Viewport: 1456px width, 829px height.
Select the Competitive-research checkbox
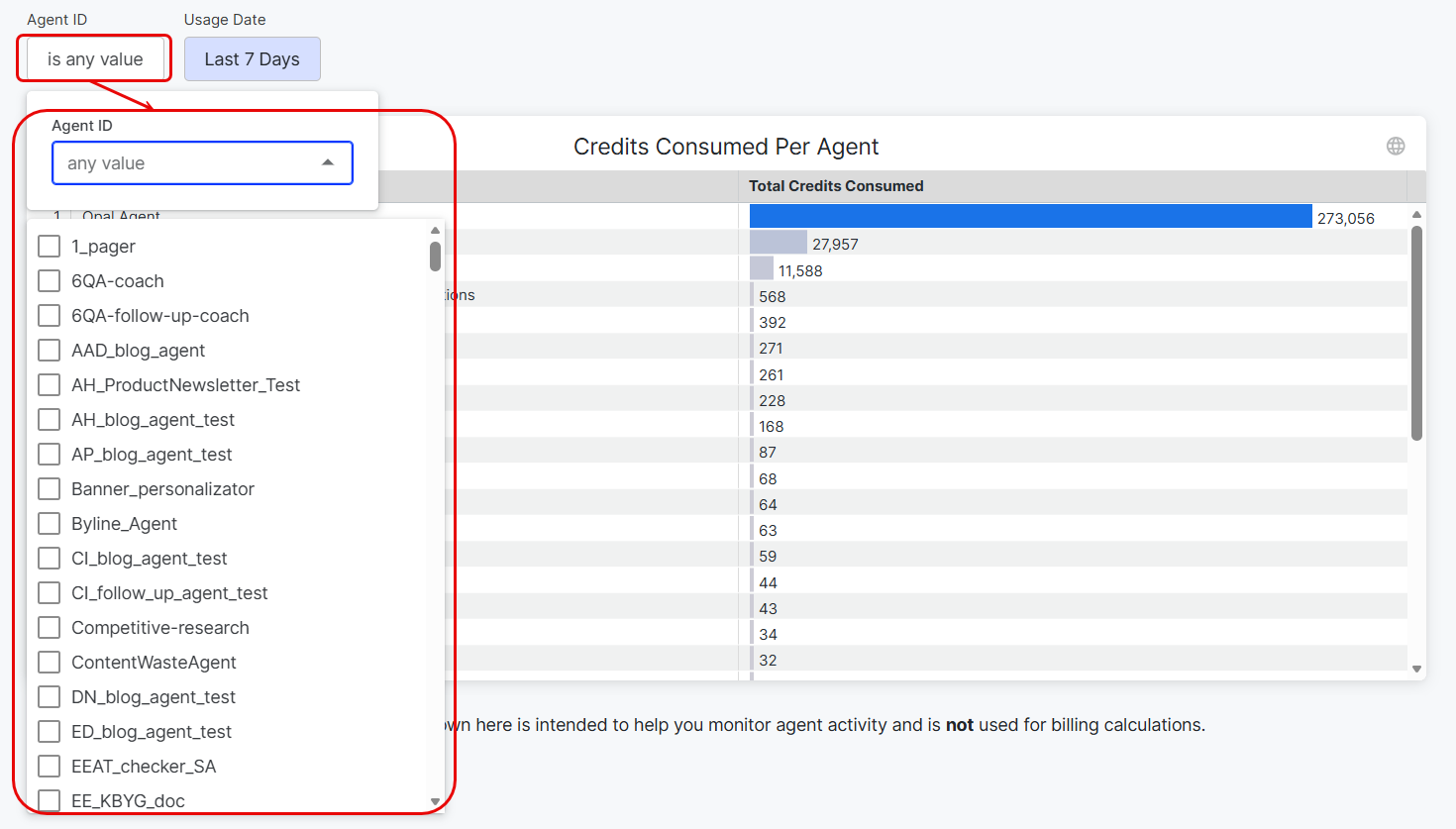coord(50,628)
